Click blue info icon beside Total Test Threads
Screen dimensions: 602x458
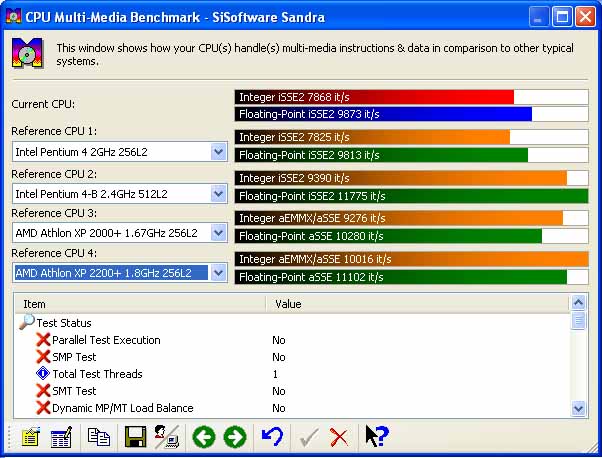43,373
